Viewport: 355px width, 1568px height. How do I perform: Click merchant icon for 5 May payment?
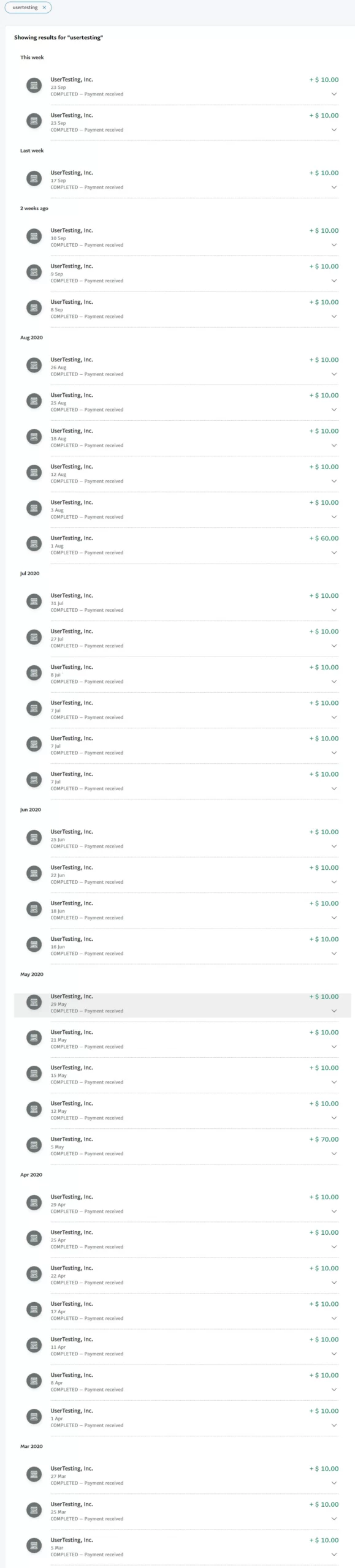[34, 1145]
